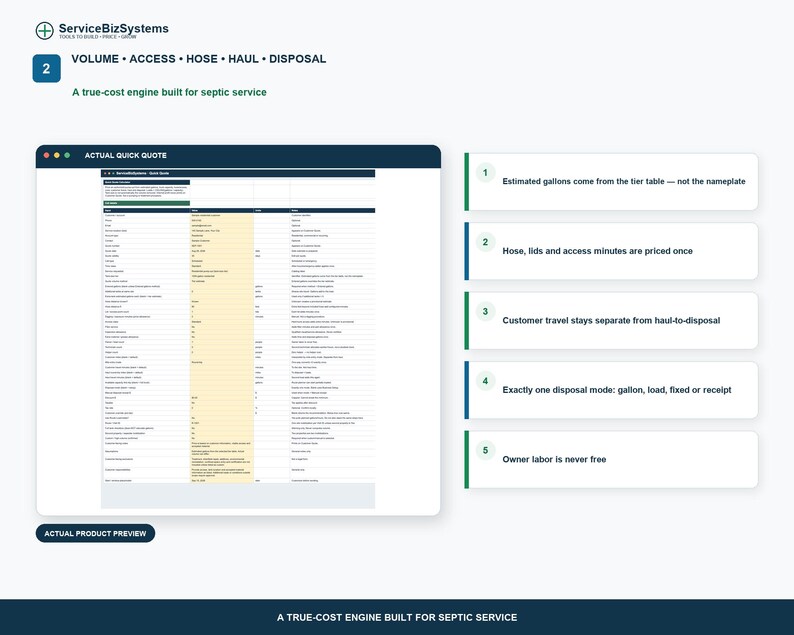Viewport: 794px width, 635px height.
Task: Click the red dot in Actual Quick Quote window
Action: tap(47, 155)
